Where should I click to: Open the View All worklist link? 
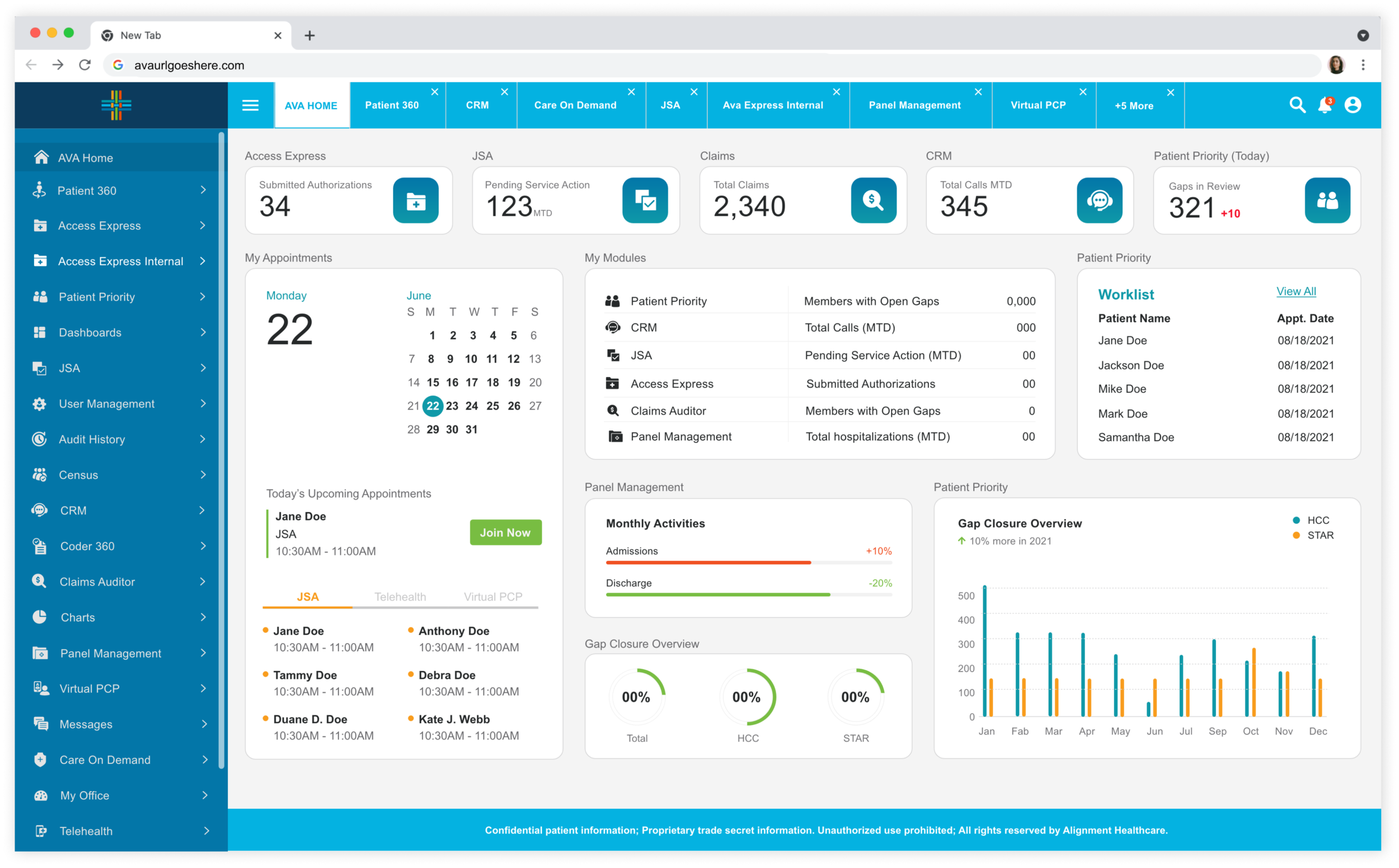1295,291
